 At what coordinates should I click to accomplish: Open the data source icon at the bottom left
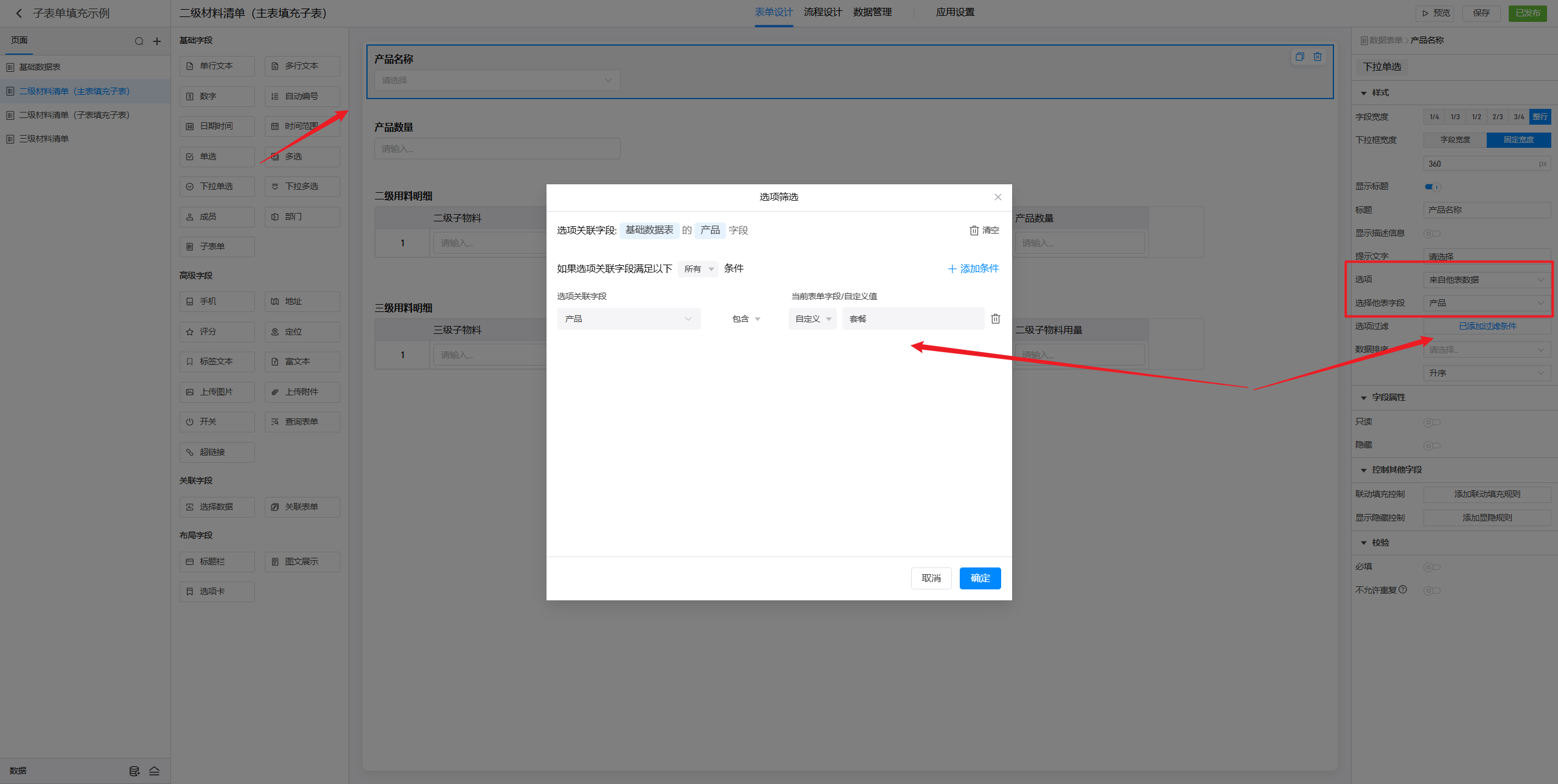(x=134, y=771)
